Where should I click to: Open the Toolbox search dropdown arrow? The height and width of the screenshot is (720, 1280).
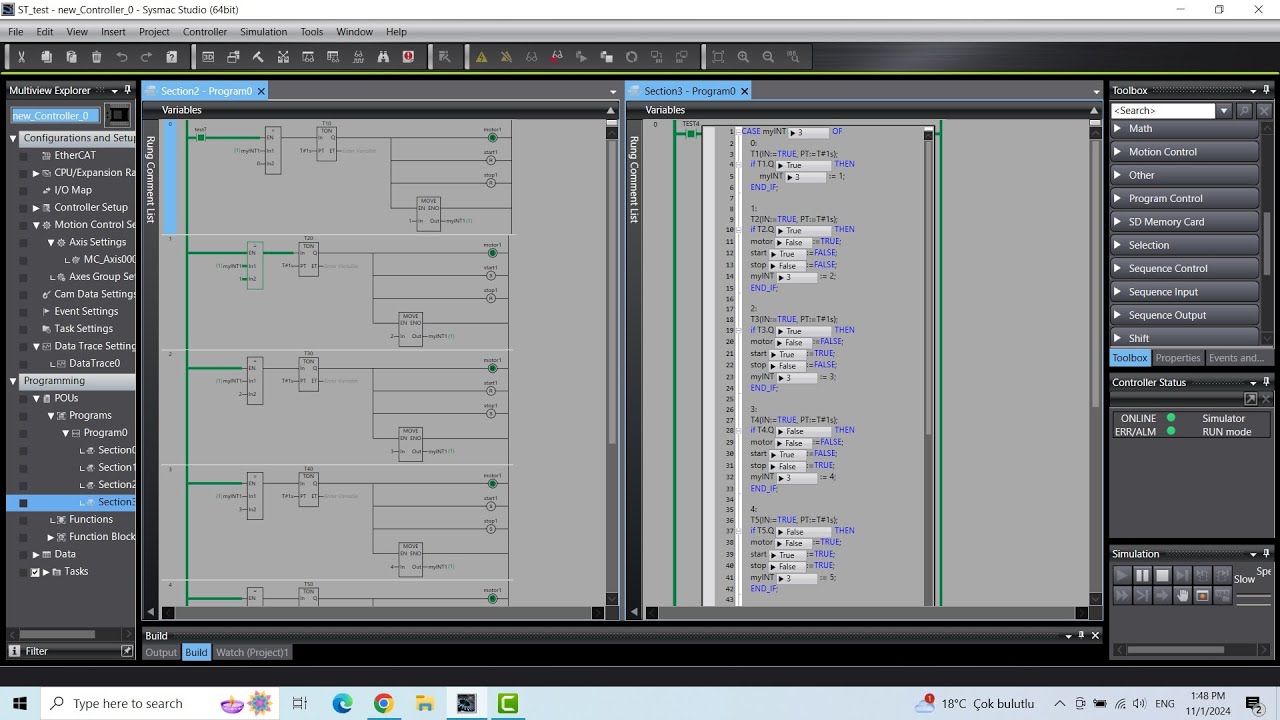(1224, 111)
